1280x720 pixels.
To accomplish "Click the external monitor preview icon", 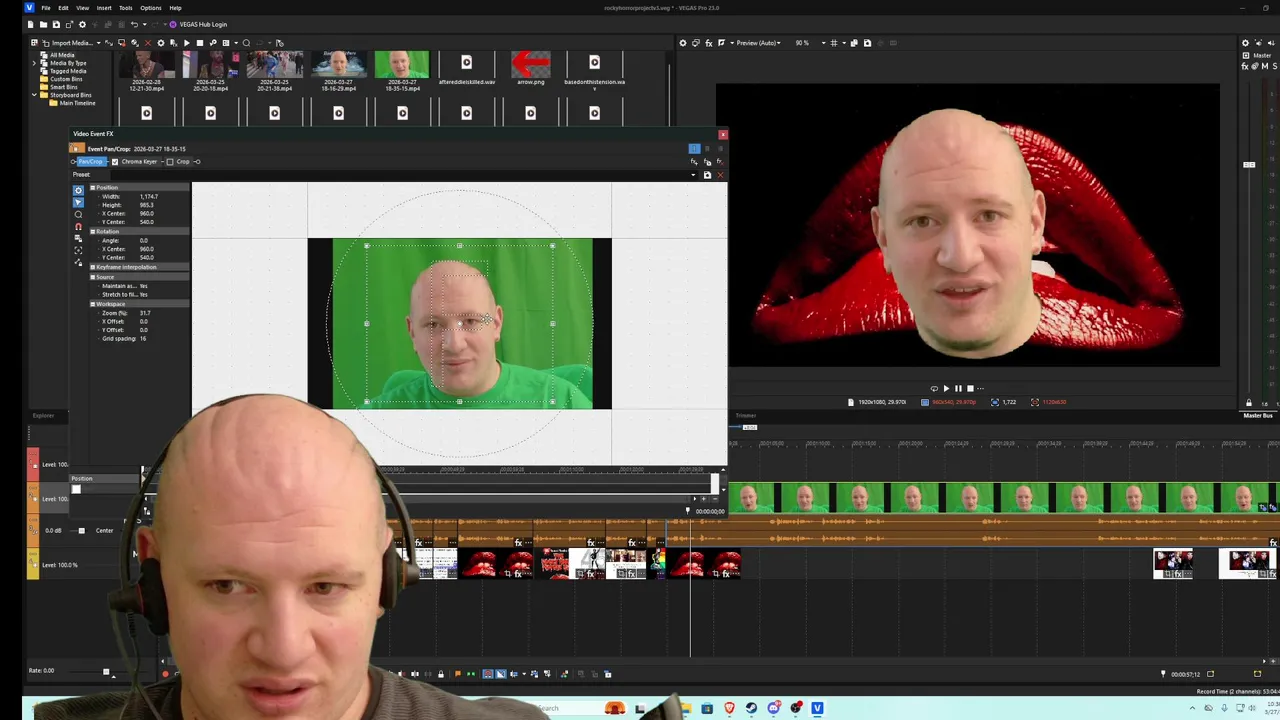I will click(696, 43).
